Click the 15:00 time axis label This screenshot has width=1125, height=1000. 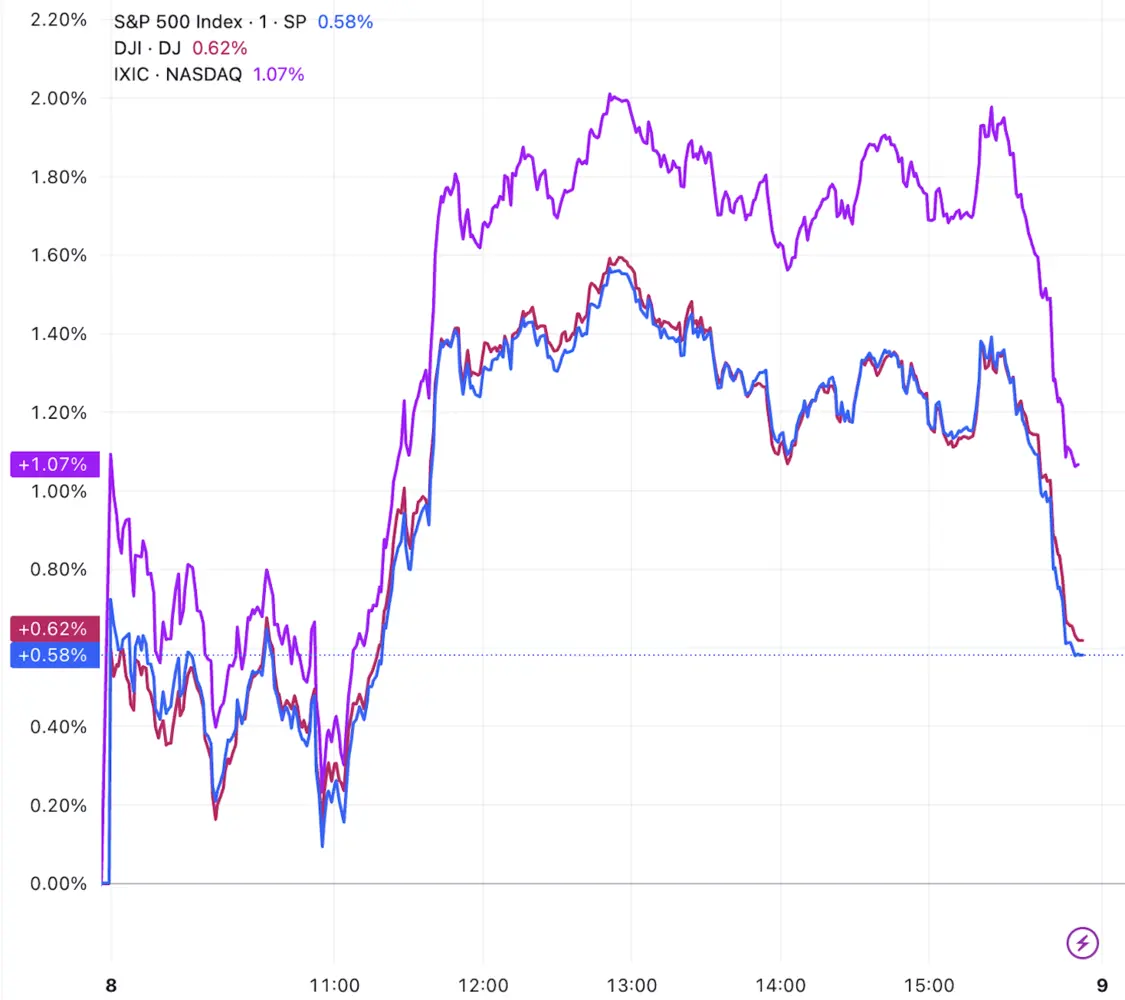929,986
